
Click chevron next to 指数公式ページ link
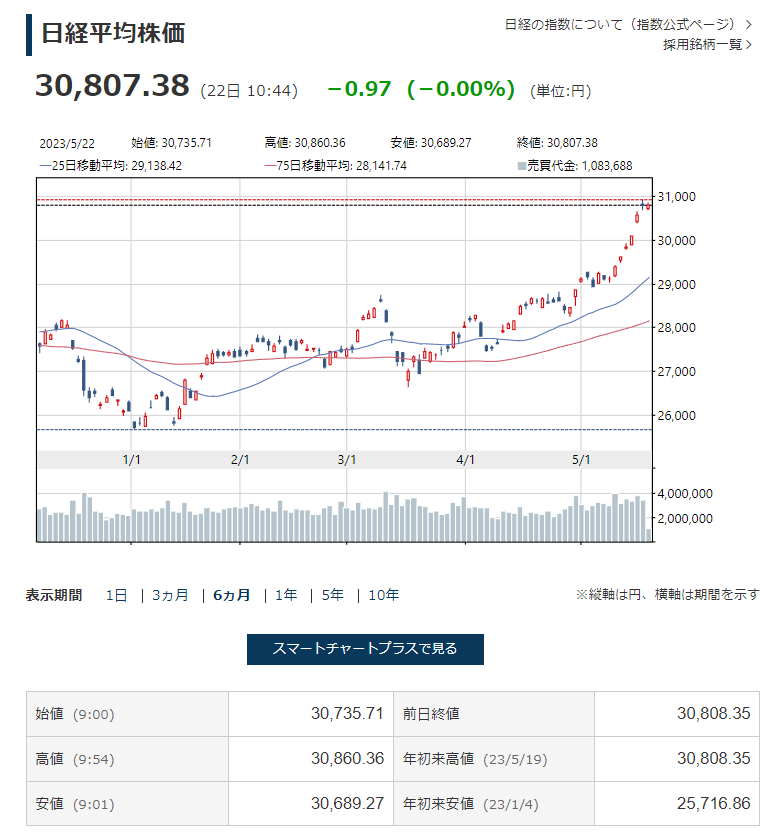pyautogui.click(x=749, y=24)
